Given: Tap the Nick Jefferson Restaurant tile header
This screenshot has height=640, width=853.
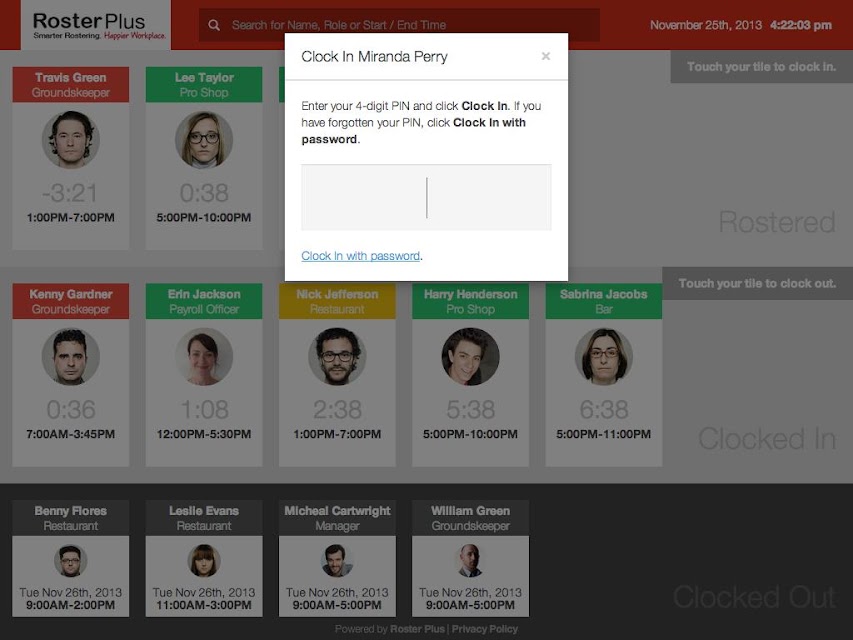Looking at the screenshot, I should 337,301.
